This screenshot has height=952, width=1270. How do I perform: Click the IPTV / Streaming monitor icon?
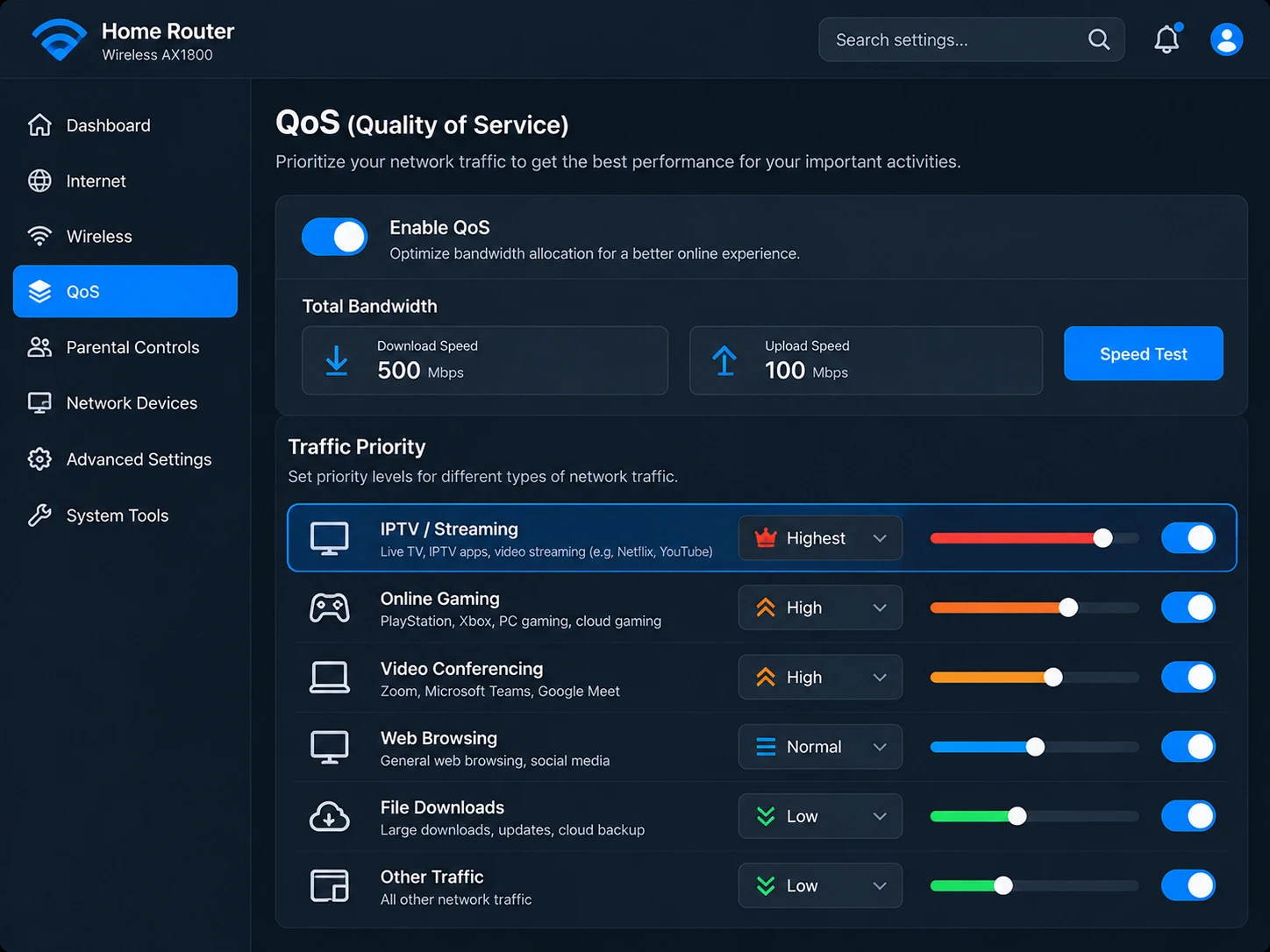(x=330, y=538)
